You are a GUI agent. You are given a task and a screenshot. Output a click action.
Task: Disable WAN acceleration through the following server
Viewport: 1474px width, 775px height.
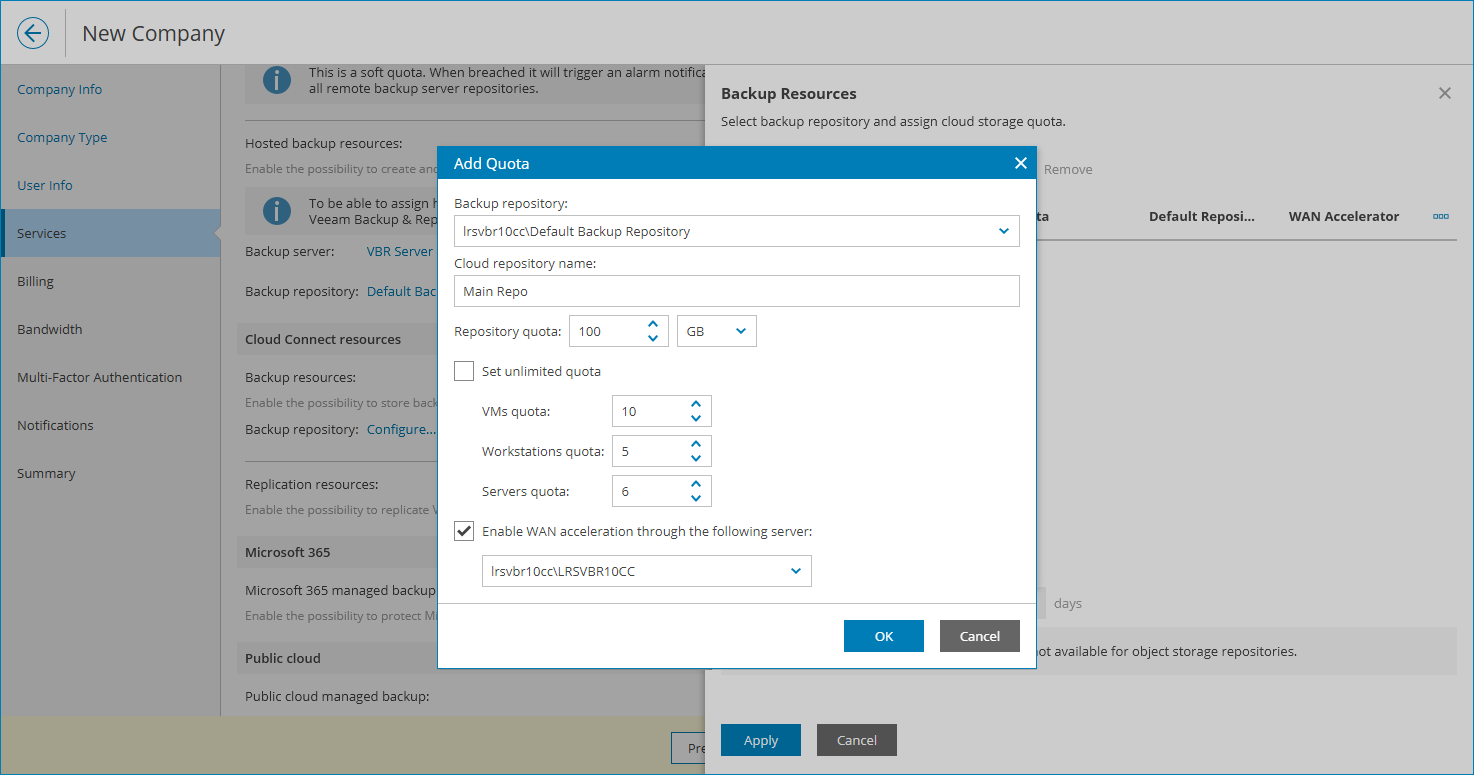464,531
